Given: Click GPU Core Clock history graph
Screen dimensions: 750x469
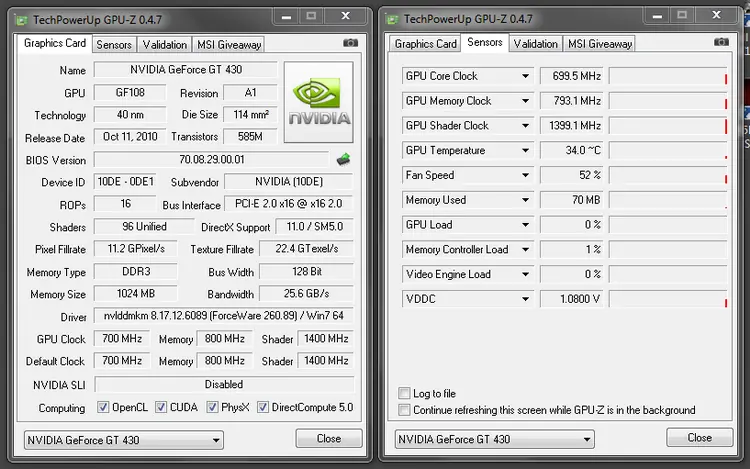Looking at the screenshot, I should click(x=668, y=76).
